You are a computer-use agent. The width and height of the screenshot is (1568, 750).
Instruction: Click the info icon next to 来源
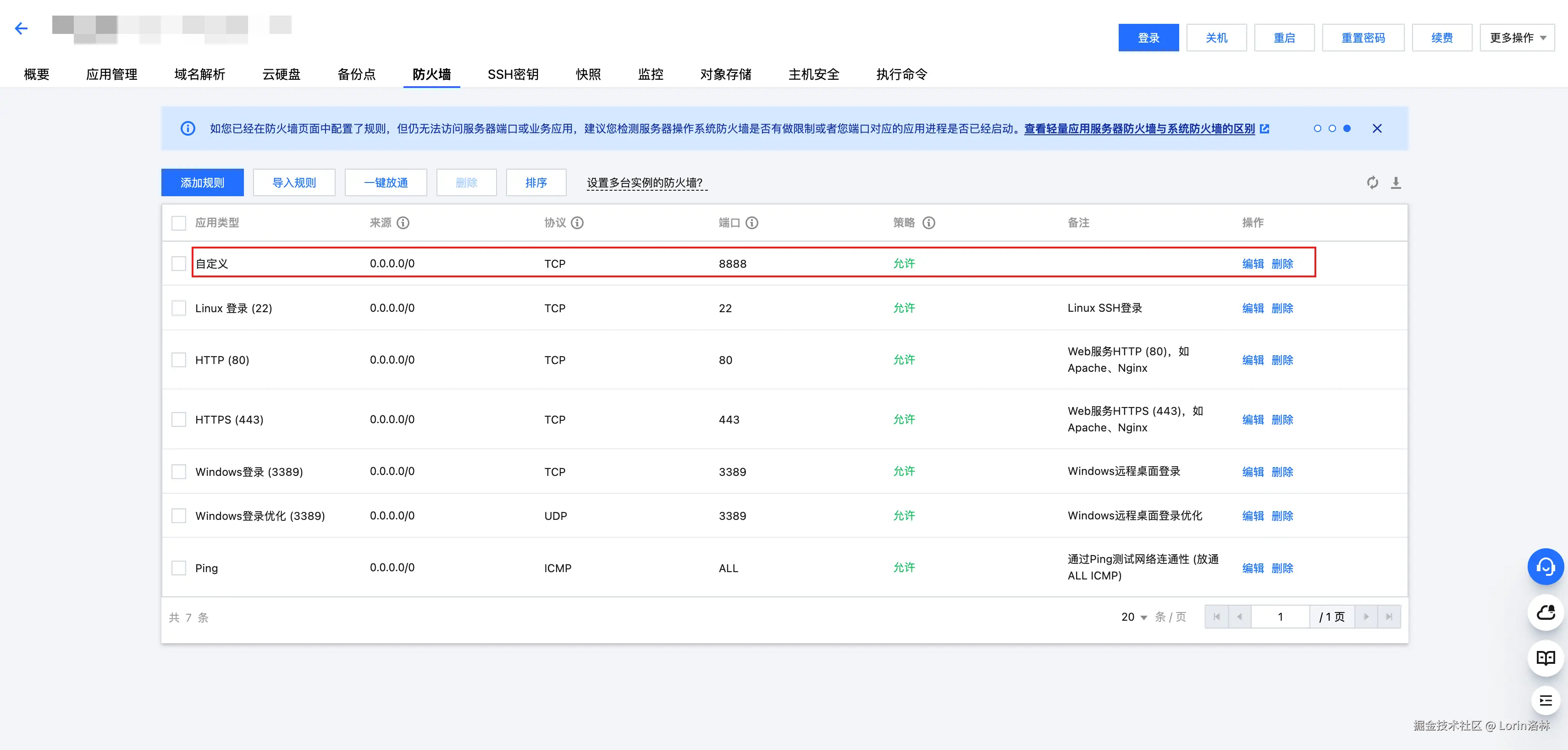[403, 223]
